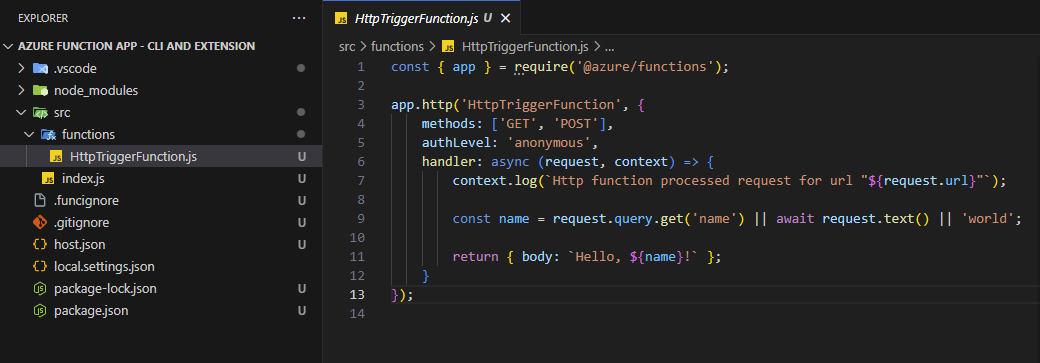This screenshot has height=363, width=1040.
Task: Click untracked U badge beside index.js
Action: [302, 179]
